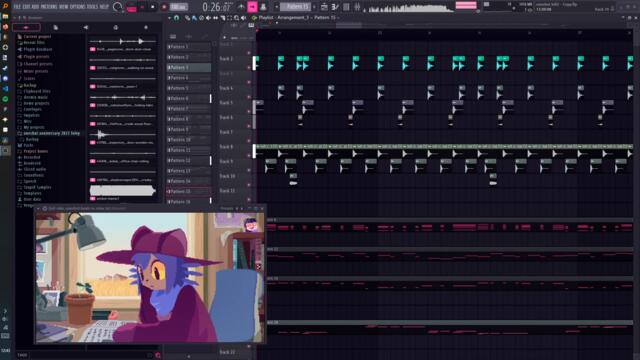This screenshot has width=640, height=360.
Task: Toggle mute switch for Track 5
Action: (x=249, y=111)
